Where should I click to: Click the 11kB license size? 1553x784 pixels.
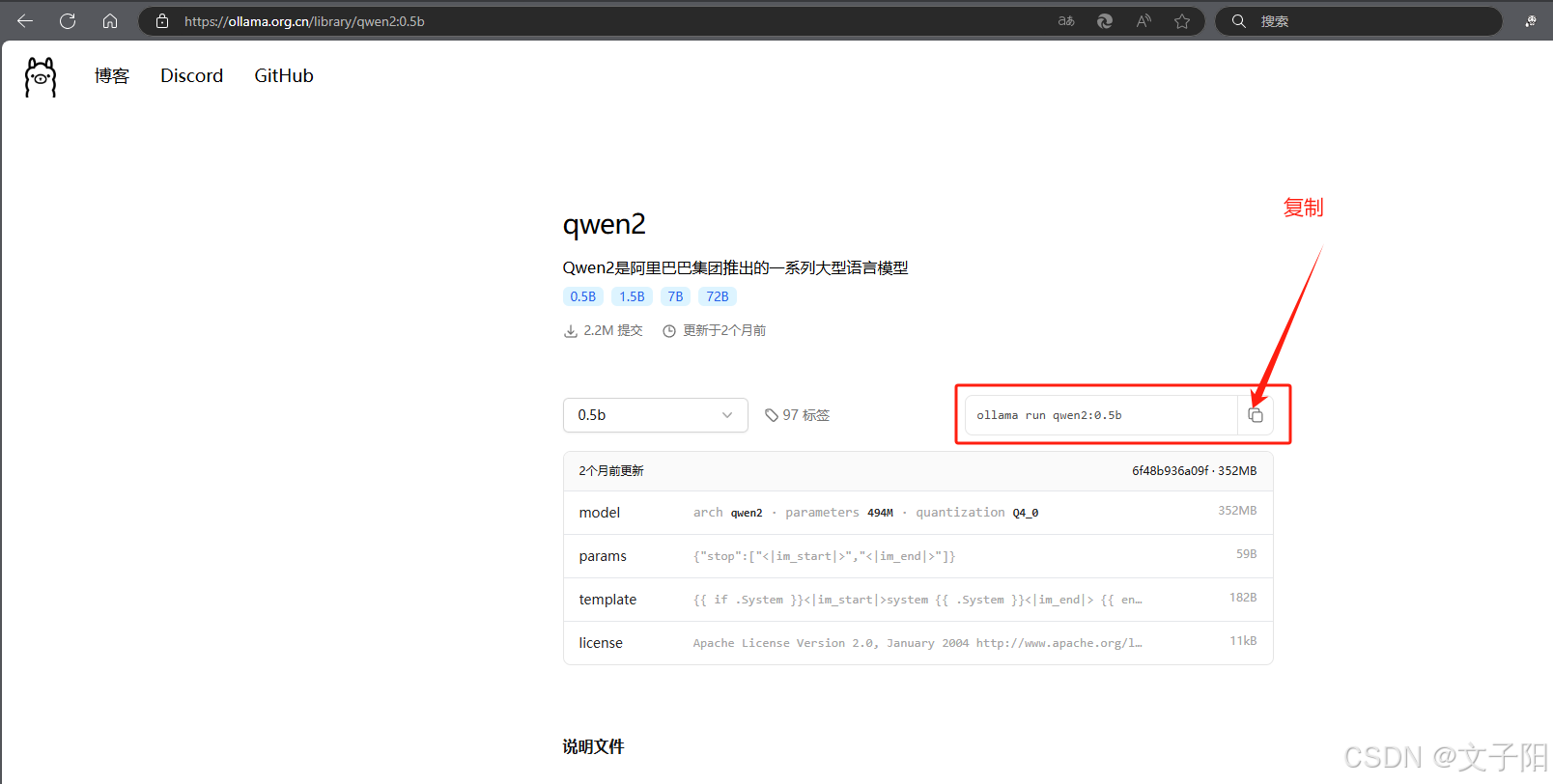[x=1243, y=641]
